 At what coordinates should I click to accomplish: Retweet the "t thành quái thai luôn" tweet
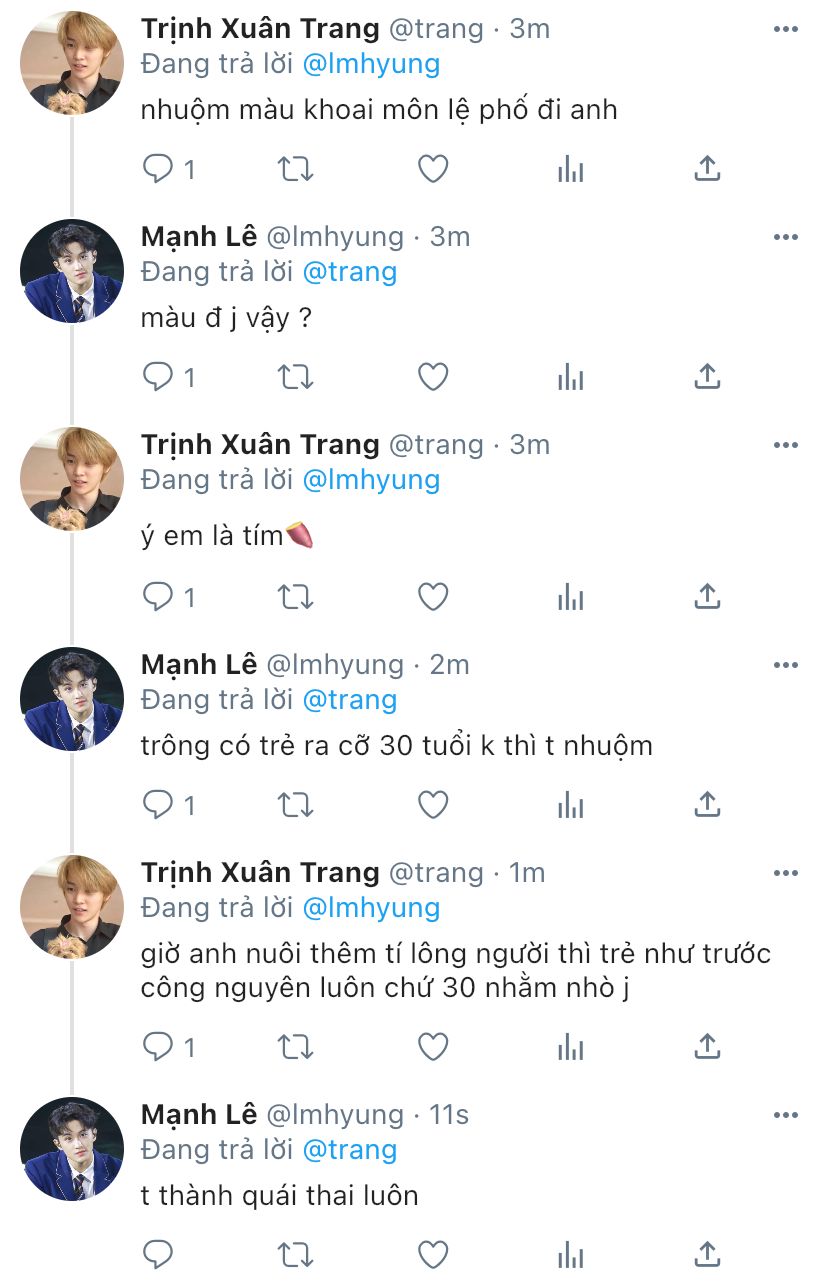click(295, 1254)
